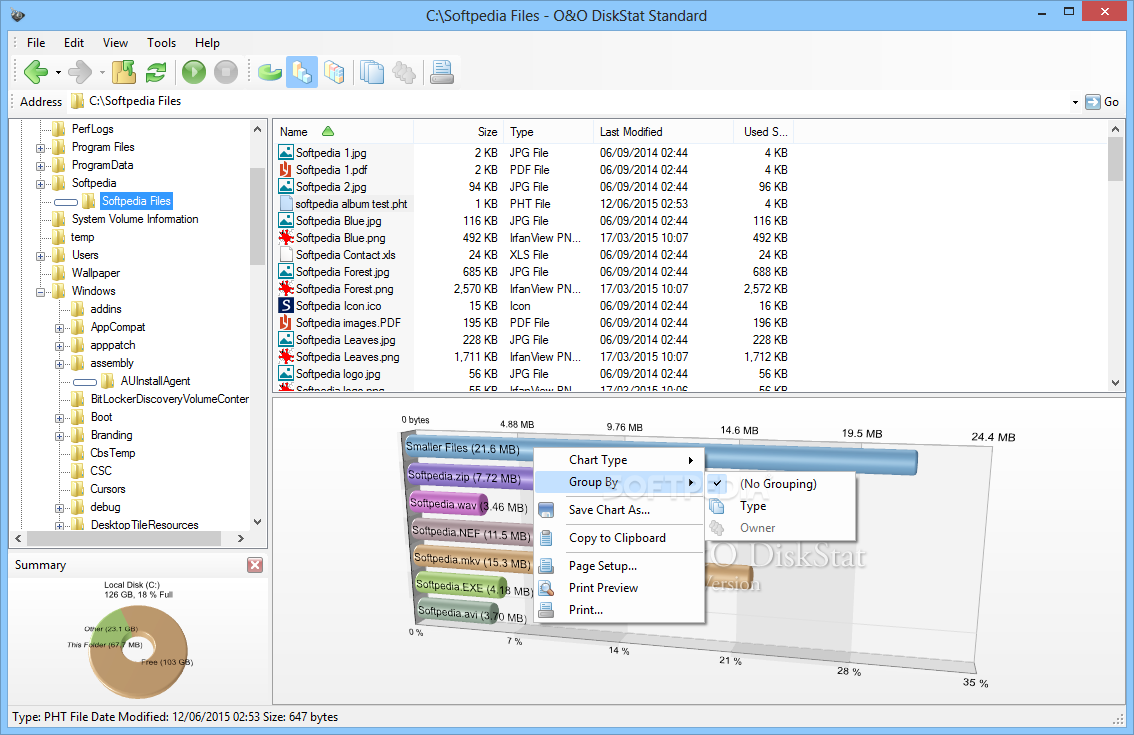Click the green Back arrow button
The height and width of the screenshot is (735, 1134).
(x=35, y=72)
